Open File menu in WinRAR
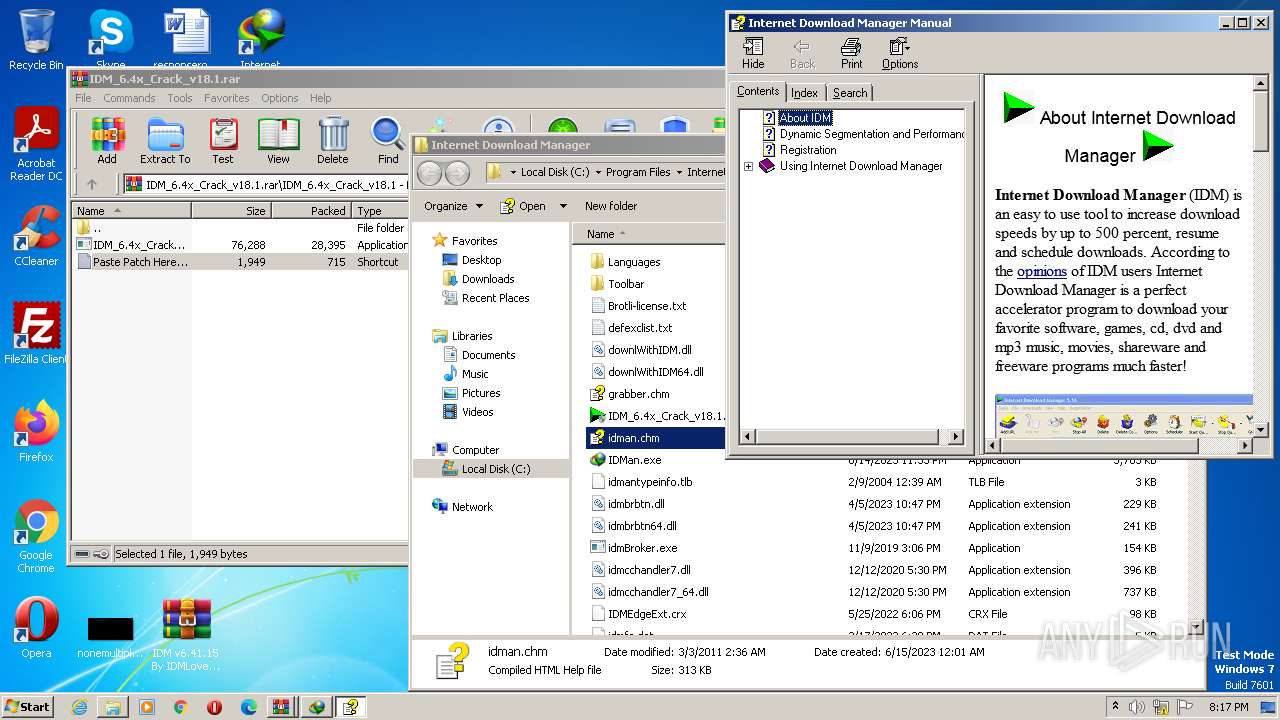The height and width of the screenshot is (720, 1280). tap(83, 98)
